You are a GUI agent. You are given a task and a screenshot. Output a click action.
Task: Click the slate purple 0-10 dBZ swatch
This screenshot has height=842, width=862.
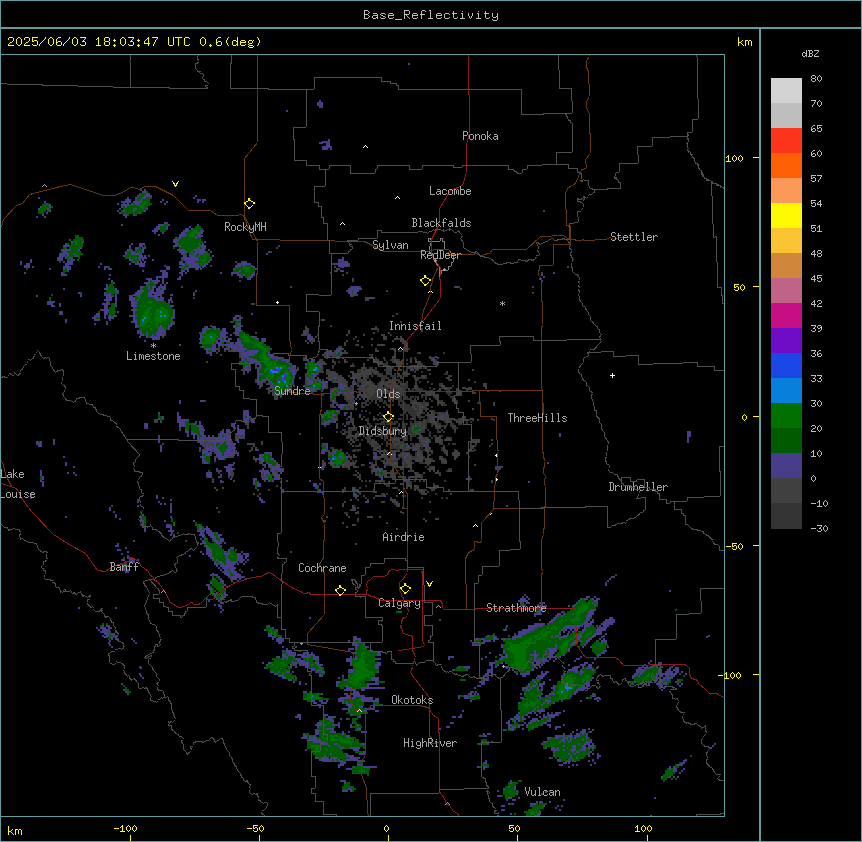coord(786,466)
